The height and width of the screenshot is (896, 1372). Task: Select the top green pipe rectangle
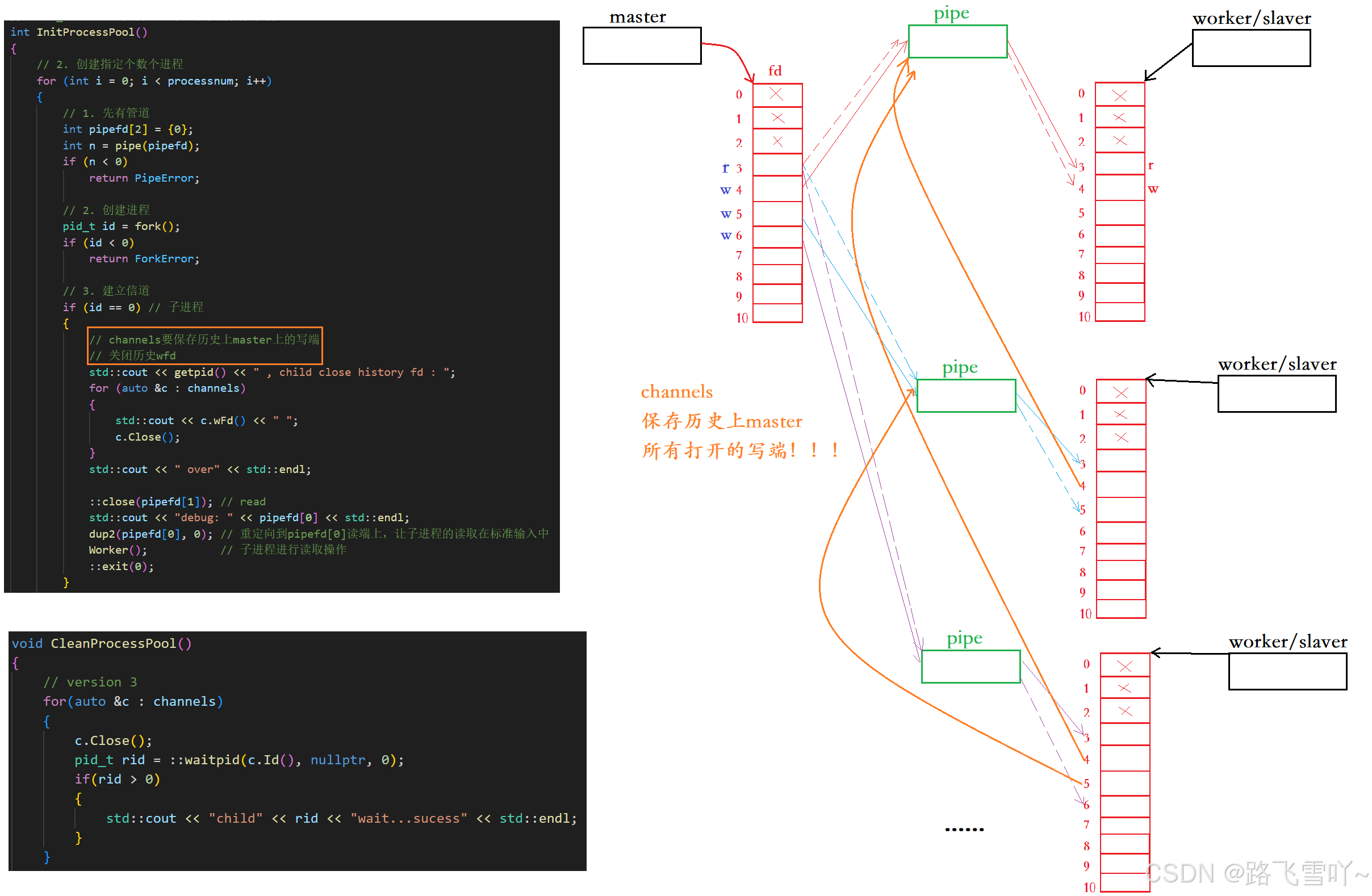(957, 41)
